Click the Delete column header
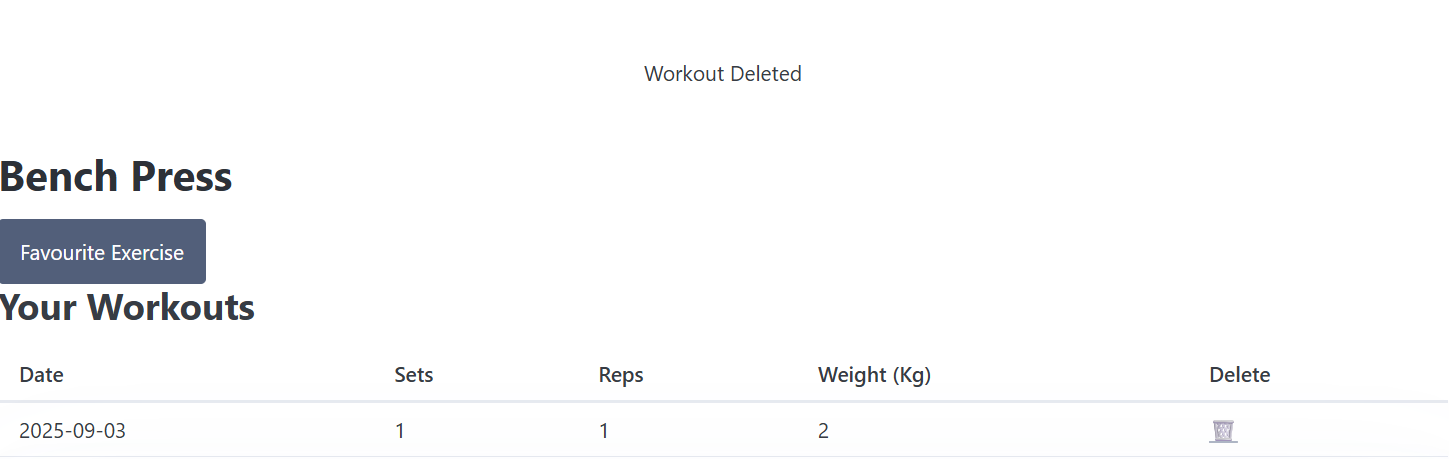 (x=1239, y=375)
